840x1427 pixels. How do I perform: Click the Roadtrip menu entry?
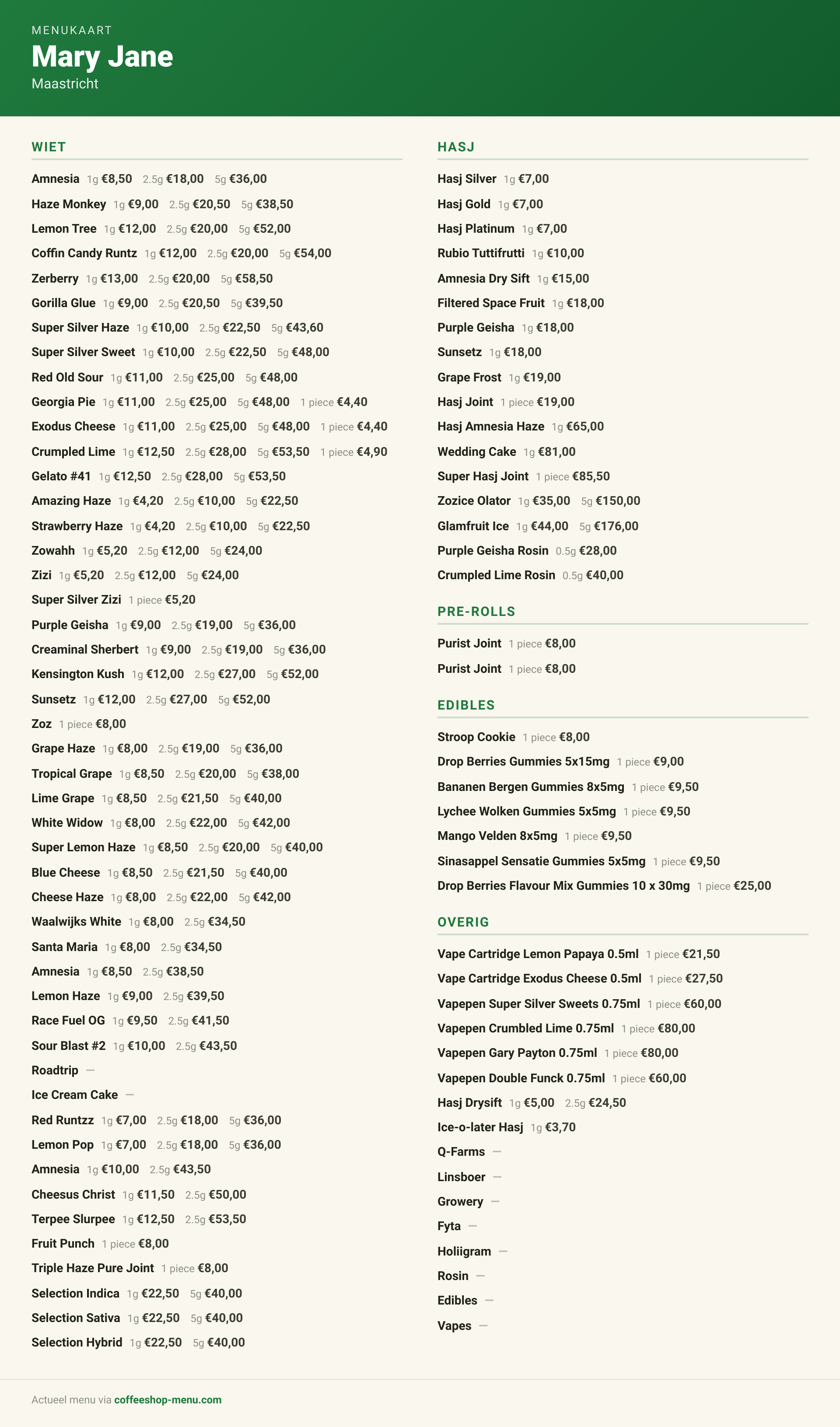[63, 1070]
